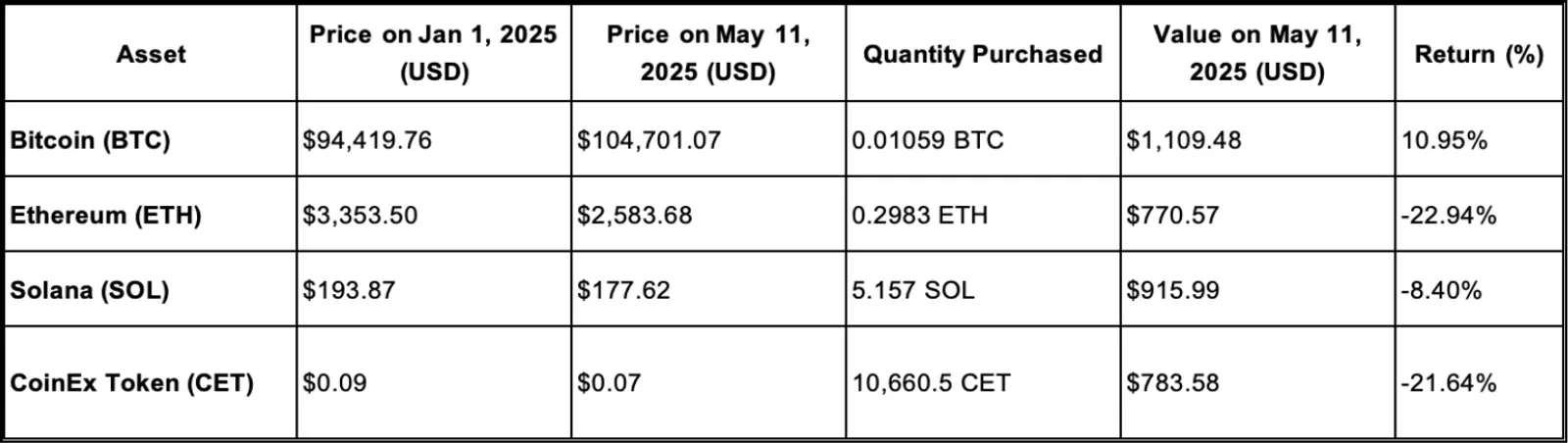Click the $783.58 CET value cell
This screenshot has width=1568, height=443.
click(1257, 382)
